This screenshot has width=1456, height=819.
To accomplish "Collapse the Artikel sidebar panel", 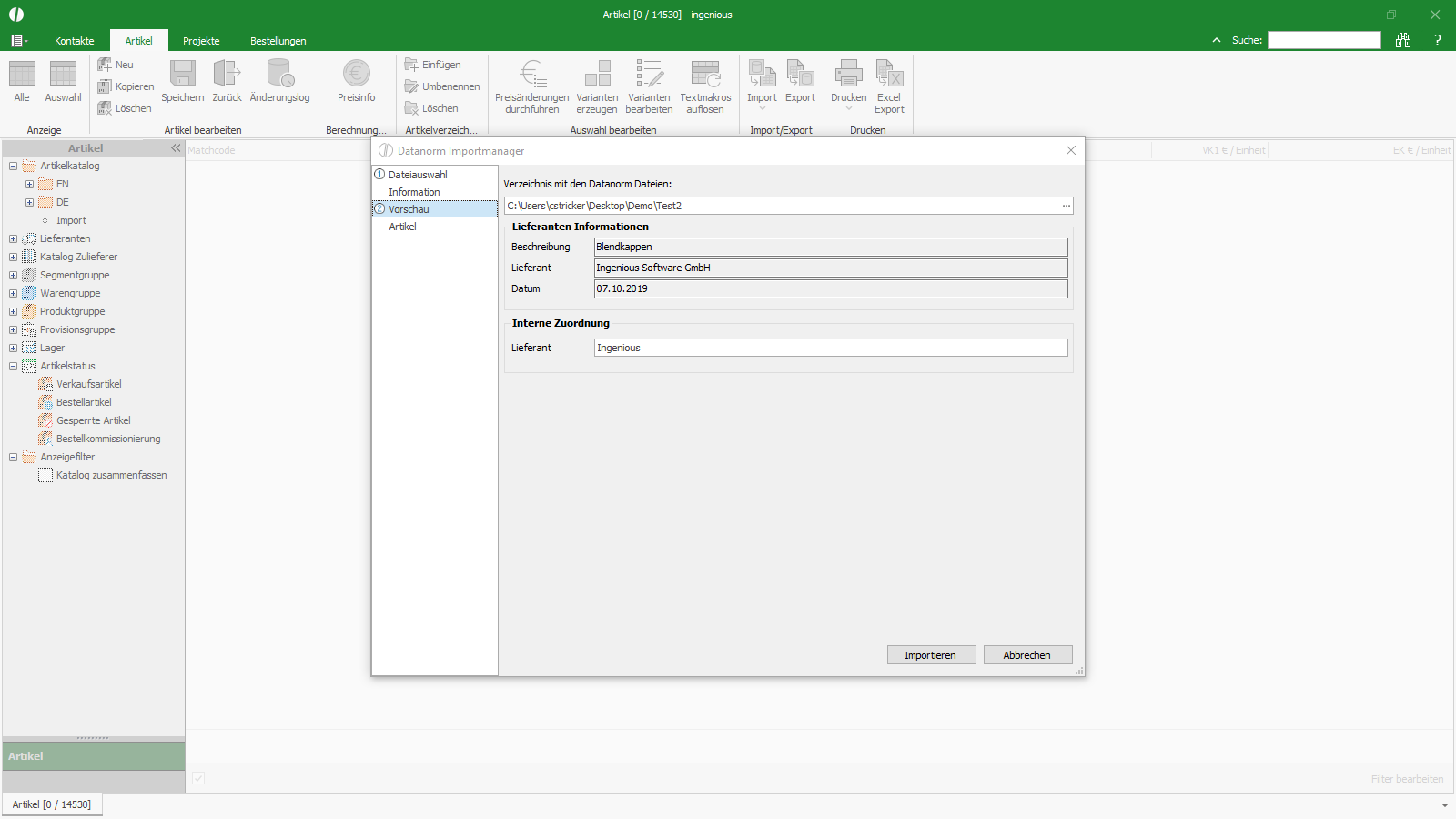I will point(176,147).
